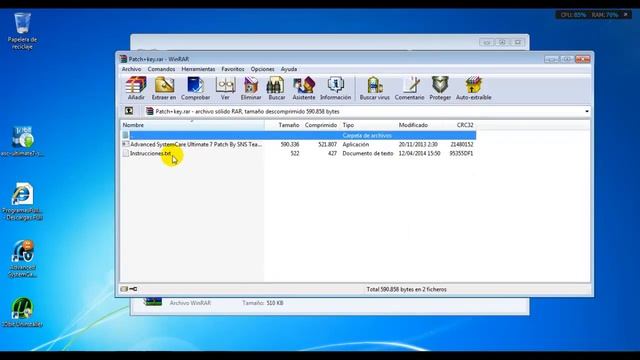Open the Archivo menu
640x360 pixels.
(131, 69)
